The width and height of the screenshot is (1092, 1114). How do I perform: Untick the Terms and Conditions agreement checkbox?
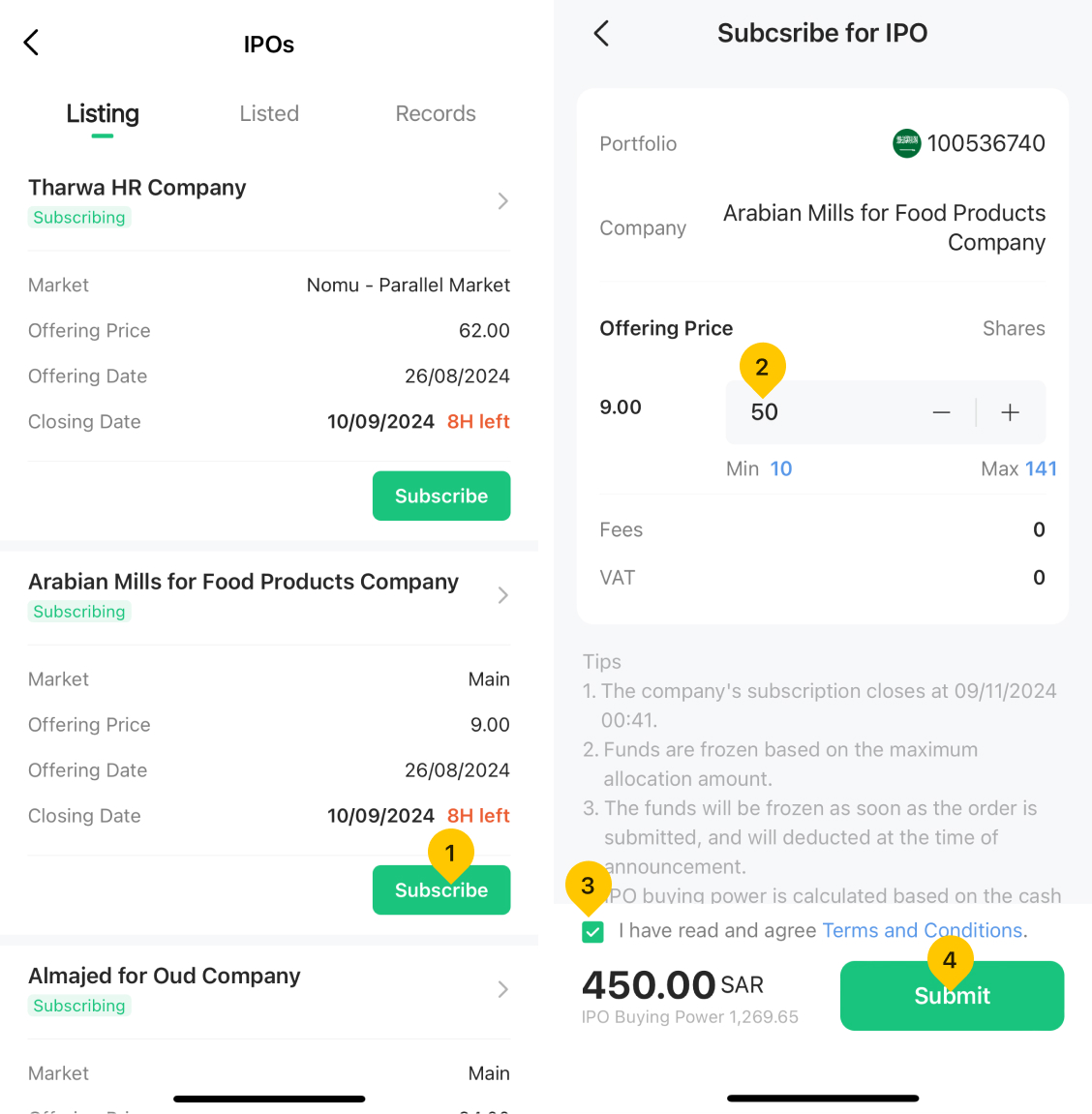tap(592, 931)
